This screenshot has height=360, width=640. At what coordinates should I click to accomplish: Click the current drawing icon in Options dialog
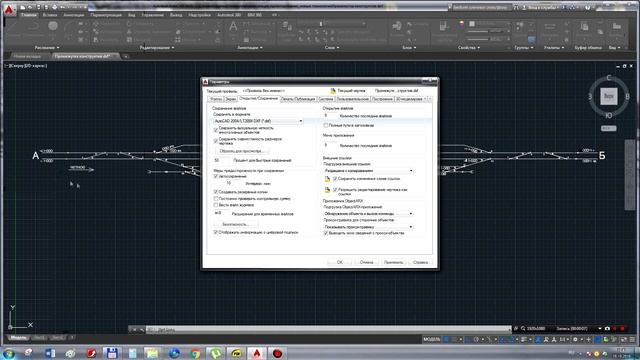333,91
